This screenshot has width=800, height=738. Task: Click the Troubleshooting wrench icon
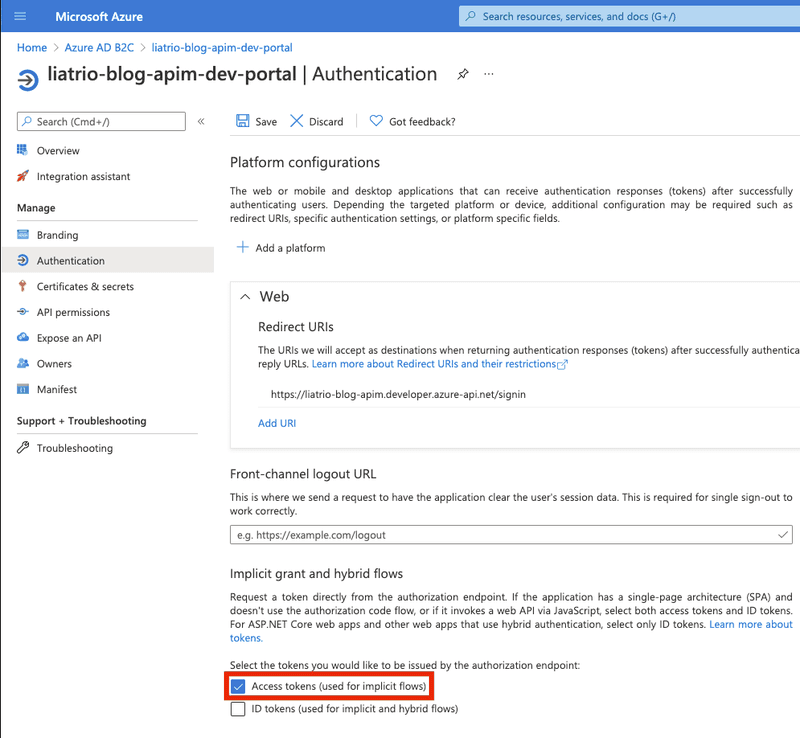[x=23, y=448]
